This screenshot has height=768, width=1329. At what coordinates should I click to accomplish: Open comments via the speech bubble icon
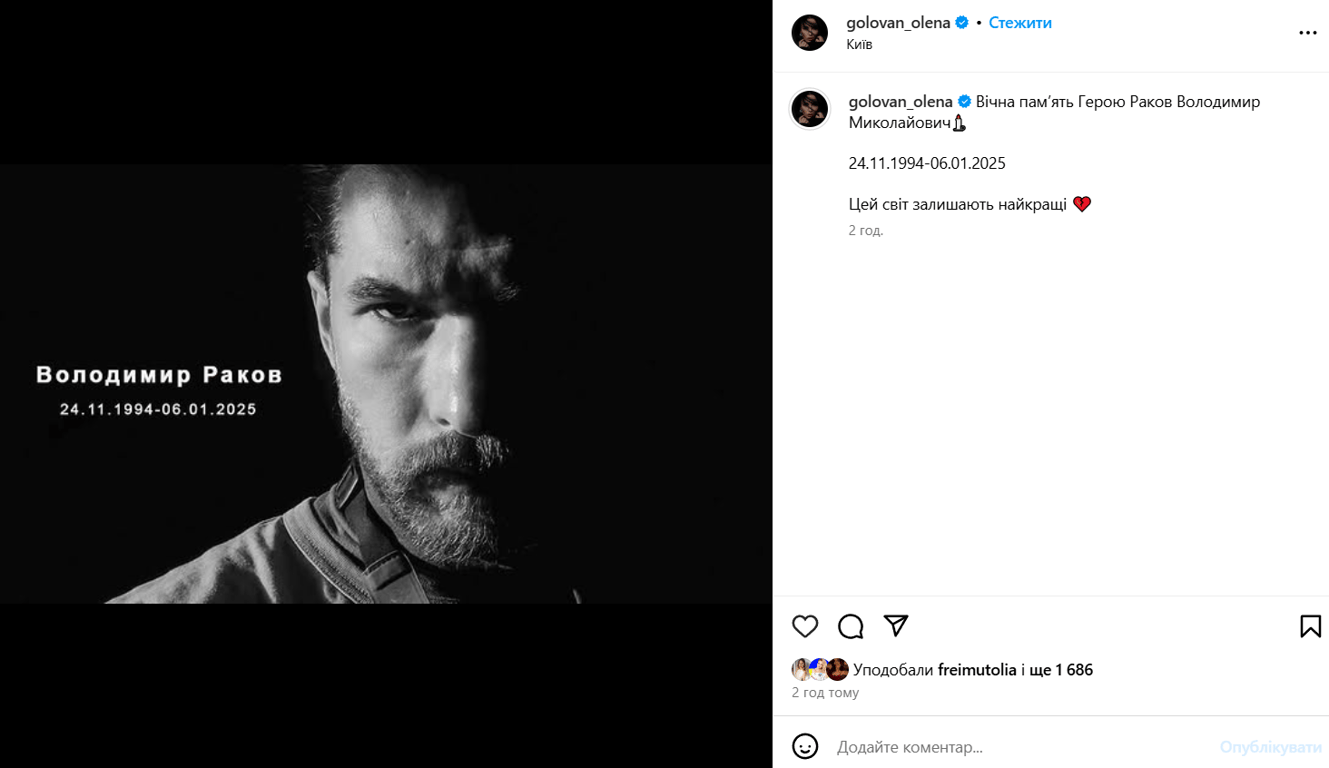point(850,625)
